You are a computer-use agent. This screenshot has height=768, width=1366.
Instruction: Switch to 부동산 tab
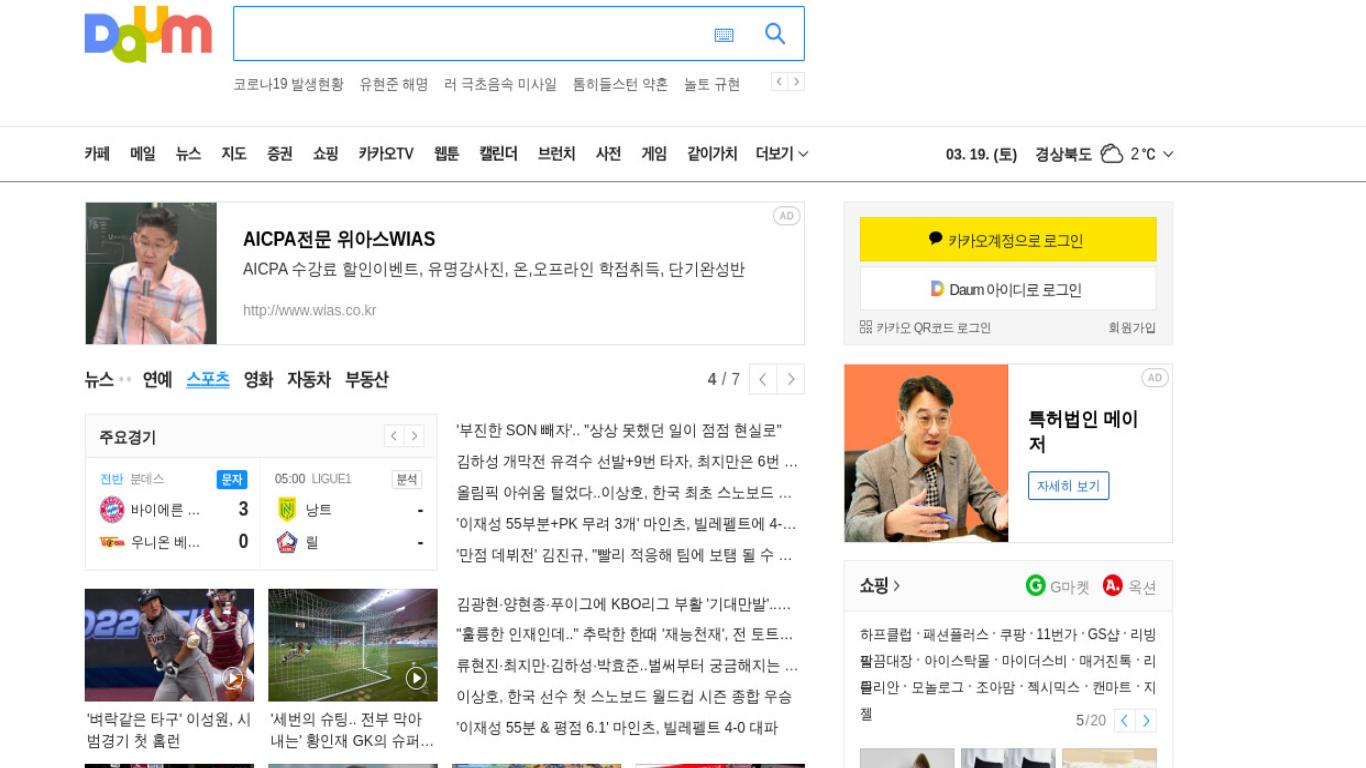point(367,380)
